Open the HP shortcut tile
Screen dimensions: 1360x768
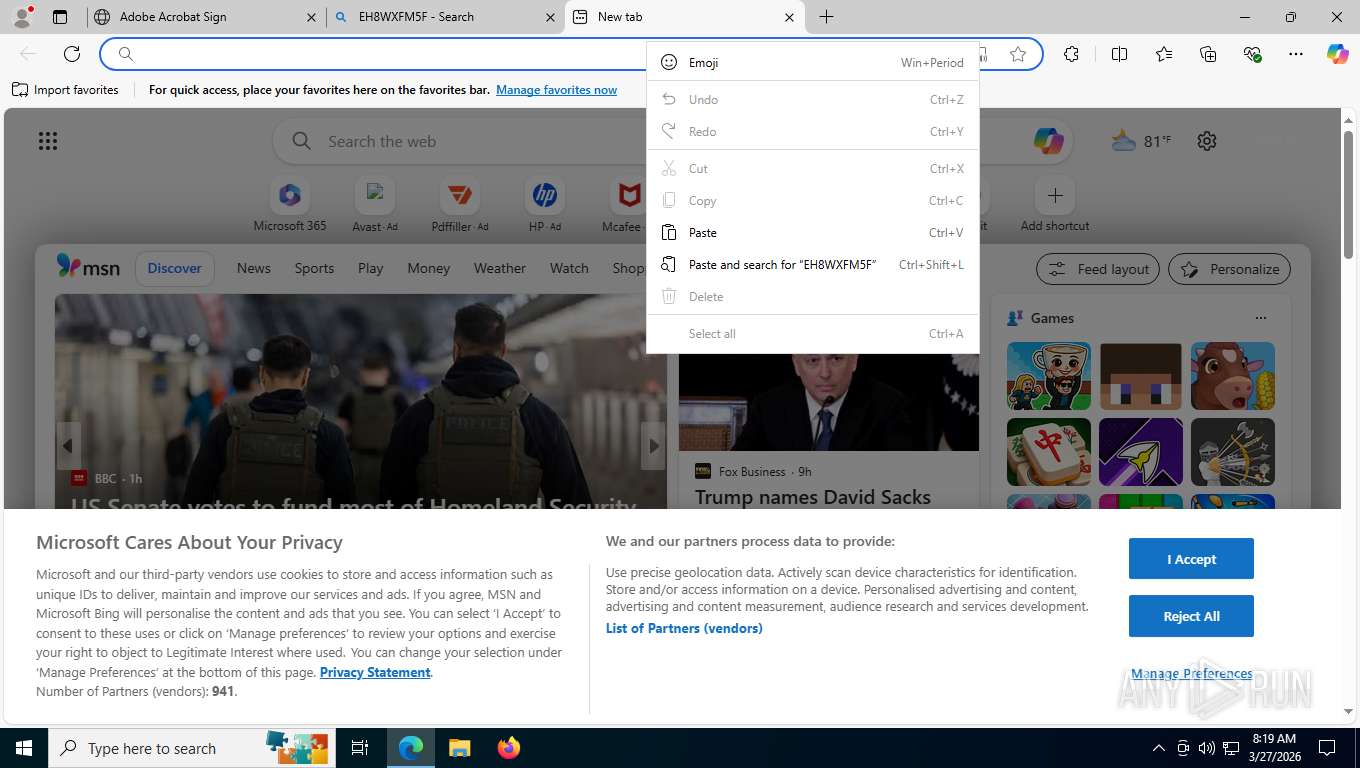[545, 205]
